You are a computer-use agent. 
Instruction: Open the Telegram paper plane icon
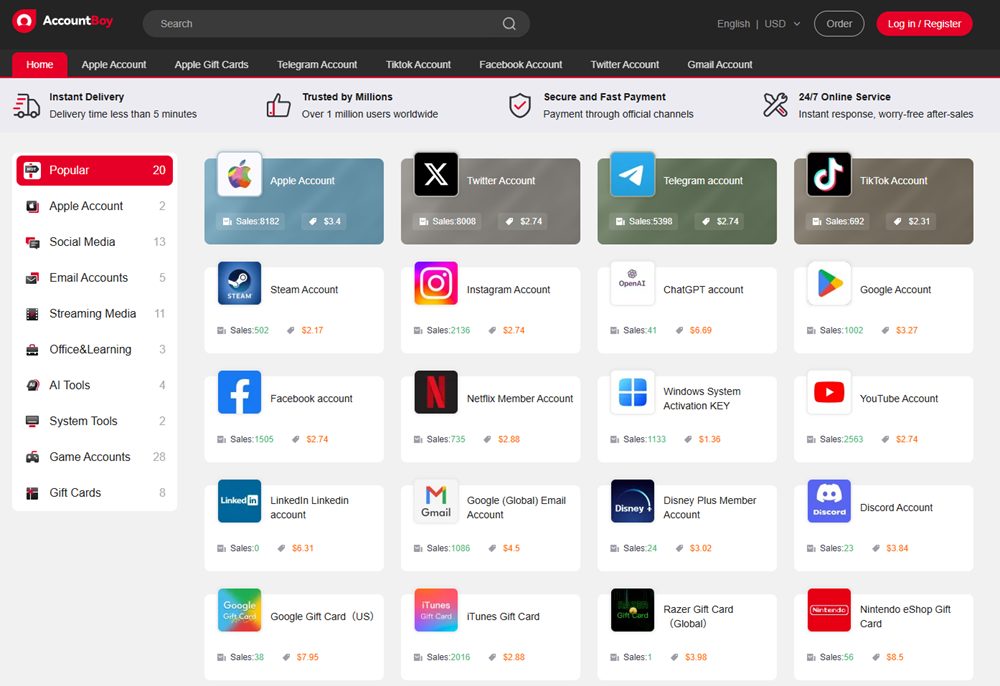[x=633, y=174]
